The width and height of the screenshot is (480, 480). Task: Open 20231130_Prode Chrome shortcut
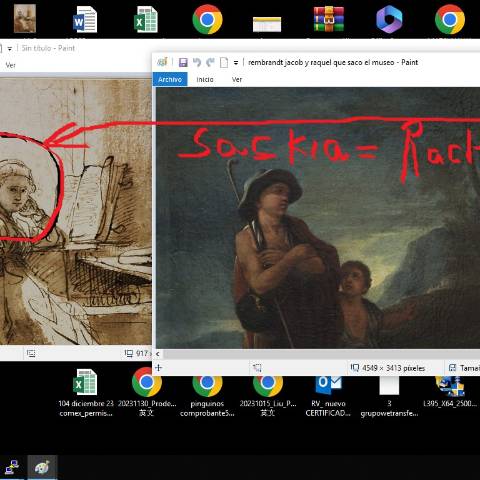coord(147,393)
